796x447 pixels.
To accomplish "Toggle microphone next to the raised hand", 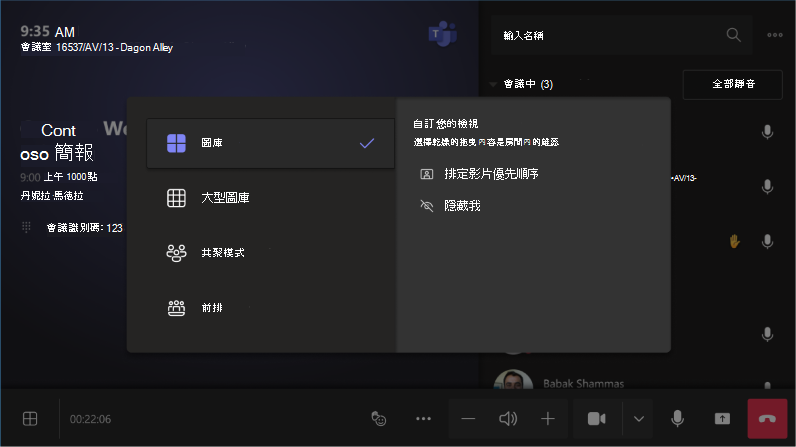I will coord(768,242).
